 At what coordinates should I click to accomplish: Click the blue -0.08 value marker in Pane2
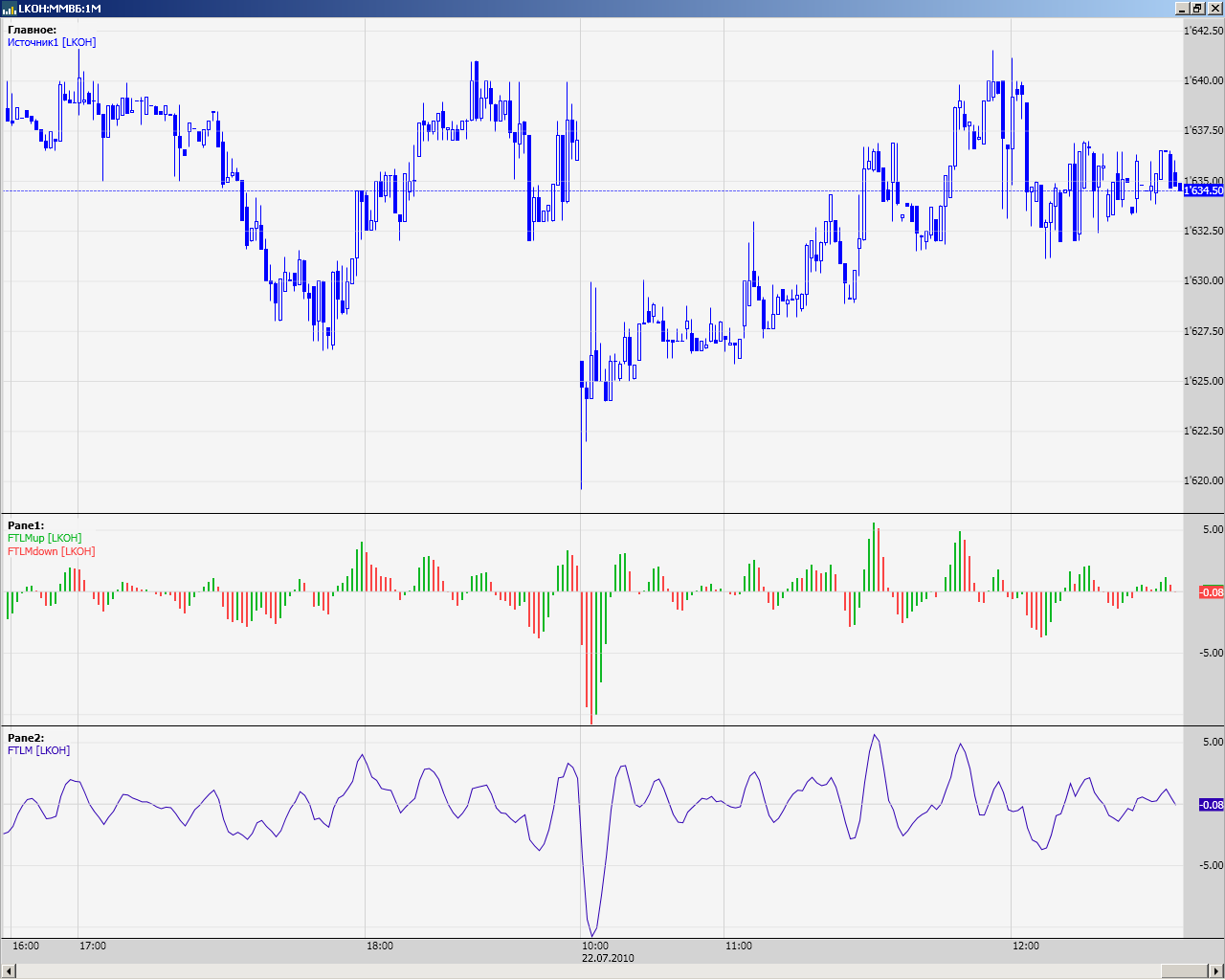coord(1211,805)
